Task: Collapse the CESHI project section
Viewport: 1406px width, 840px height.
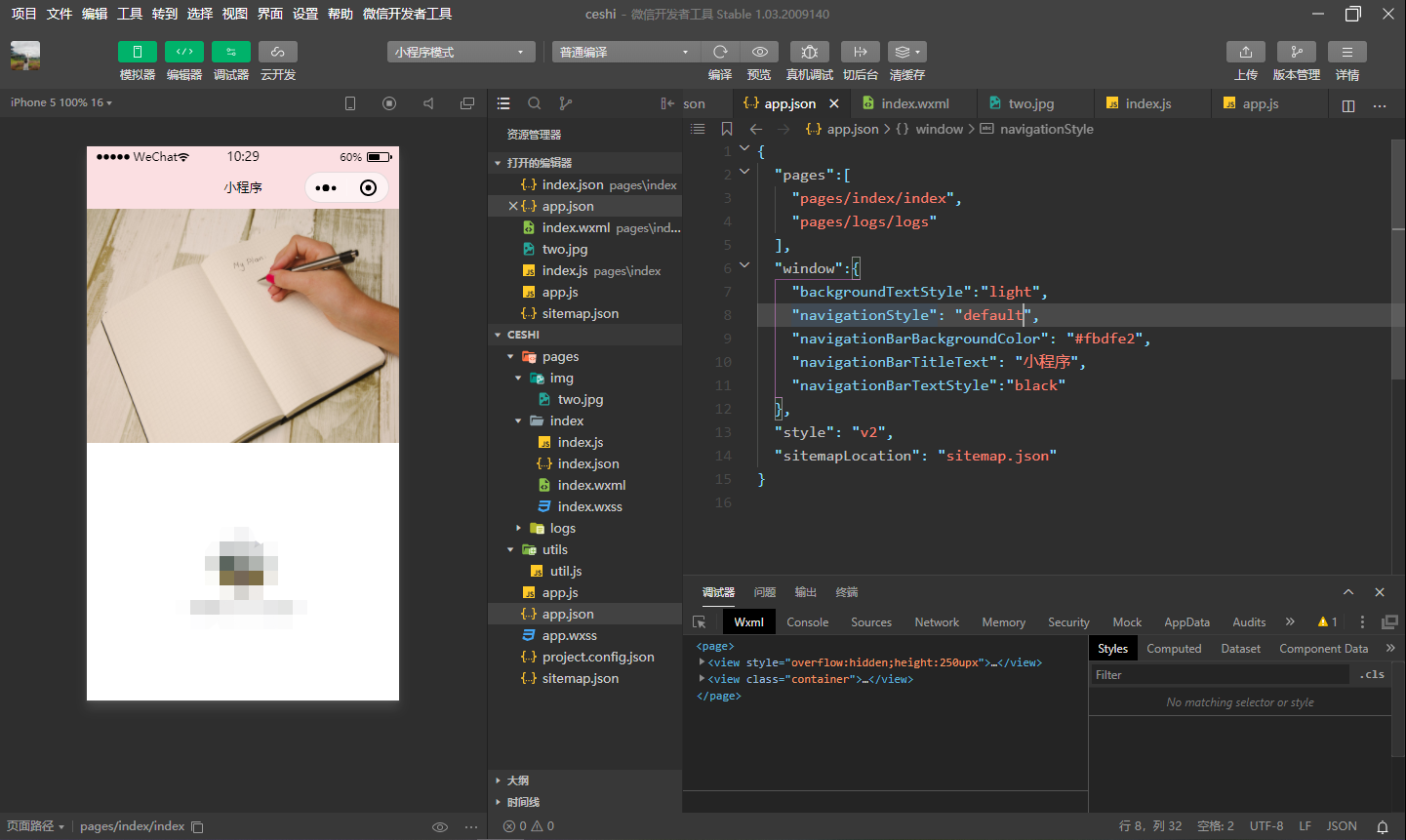Action: tap(584, 335)
